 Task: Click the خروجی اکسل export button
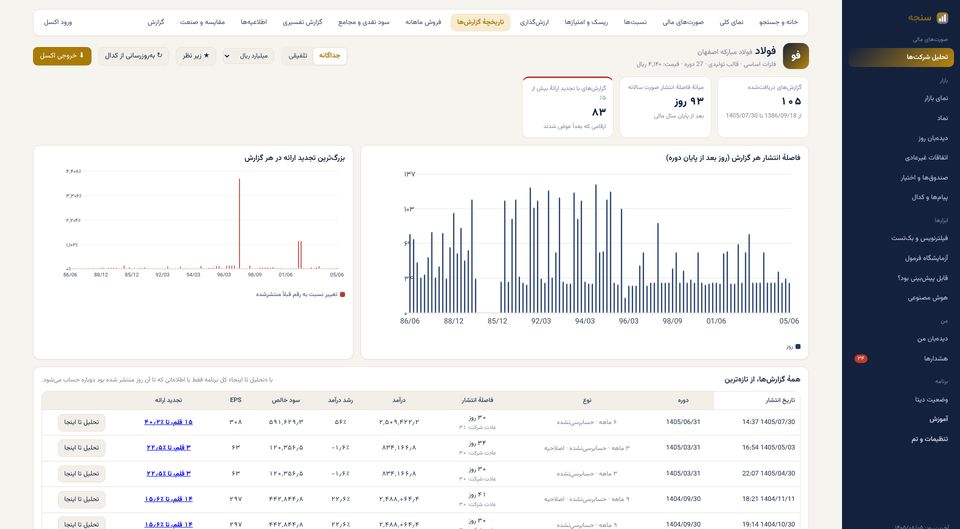[62, 56]
